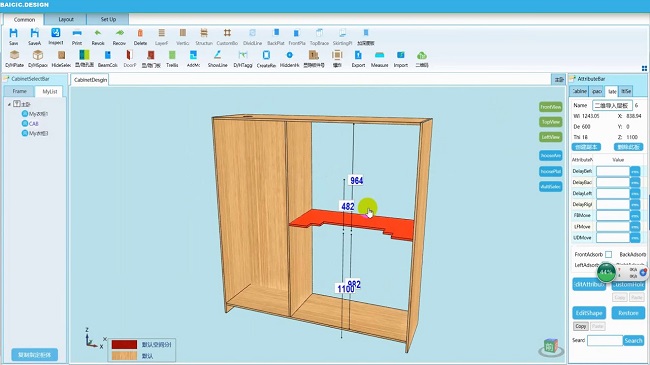
Task: Select the CAB item in tree
Action: pos(34,124)
